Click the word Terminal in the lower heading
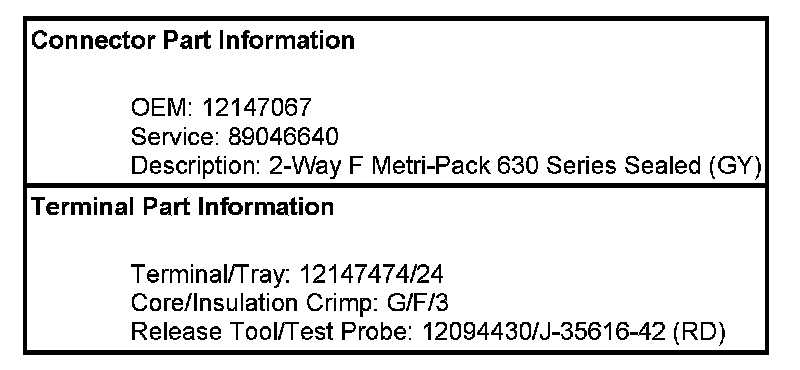 coord(83,207)
